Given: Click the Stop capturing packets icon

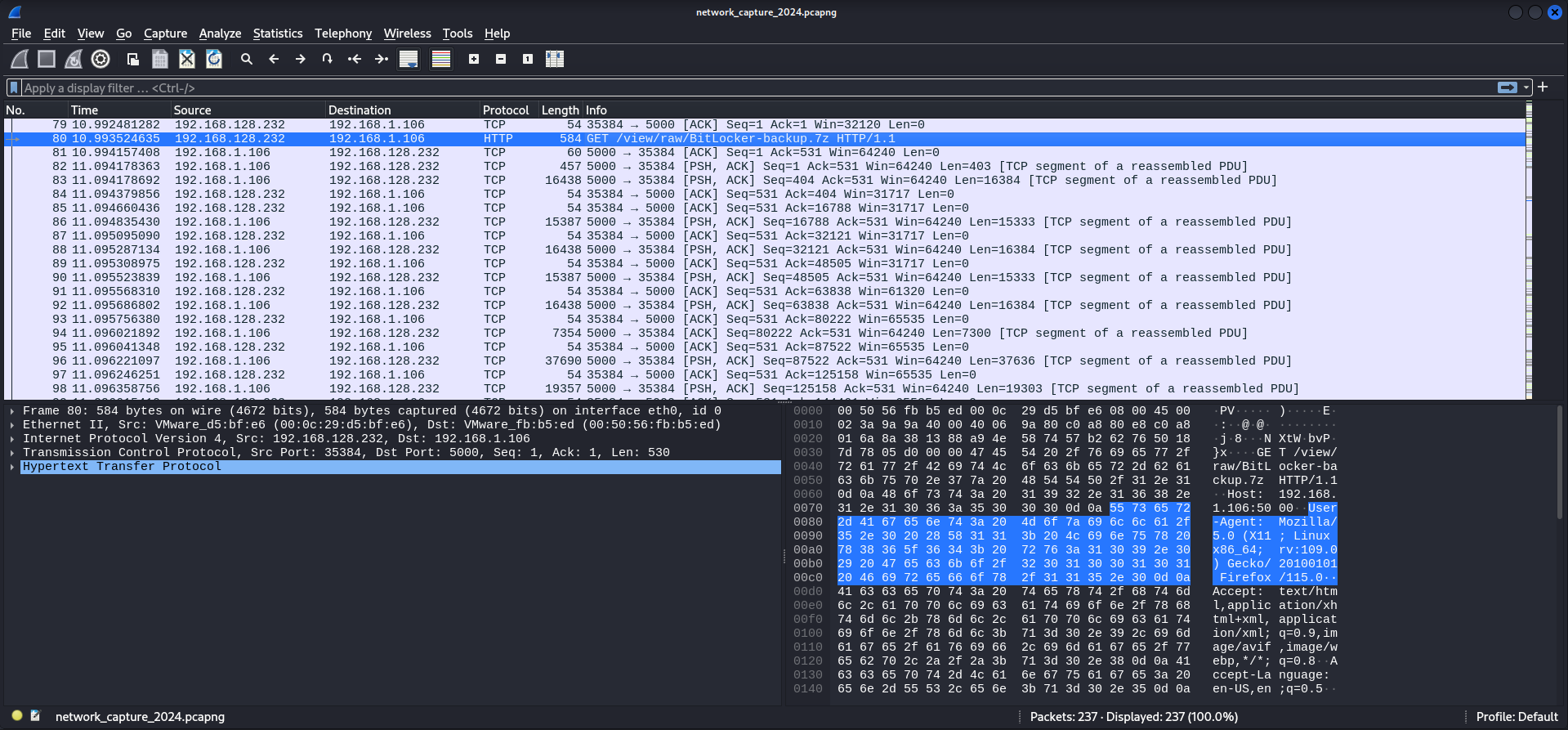Looking at the screenshot, I should coord(47,59).
